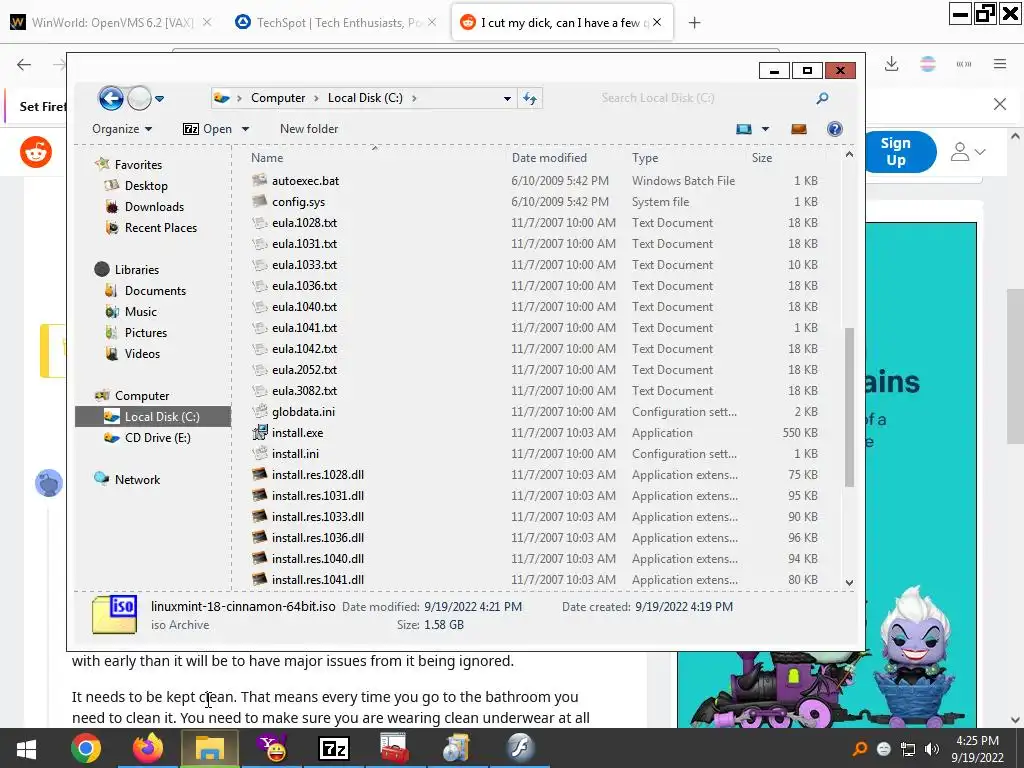The image size is (1024, 768).
Task: Click the file list scroll up arrow
Action: (x=849, y=155)
